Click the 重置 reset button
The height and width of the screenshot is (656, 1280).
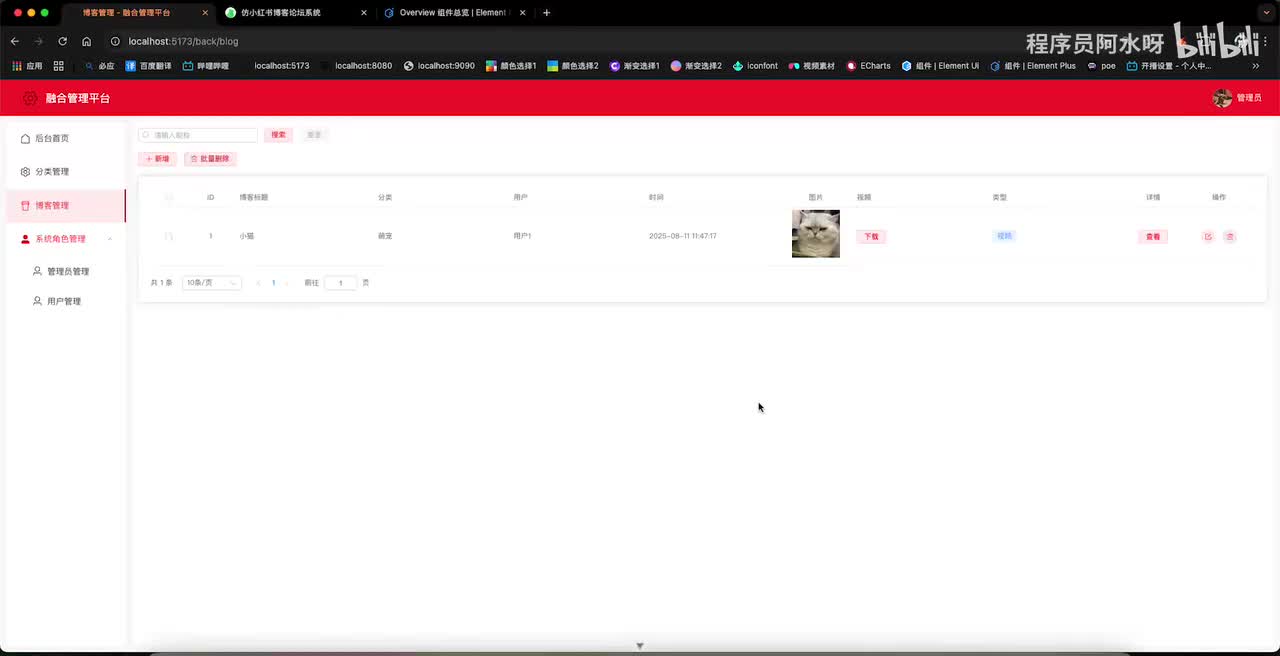314,135
